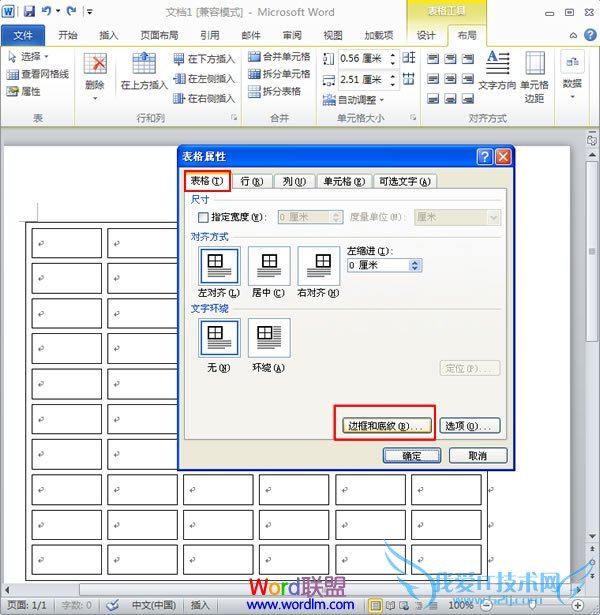Open the 文件 (File) tab

coord(23,35)
